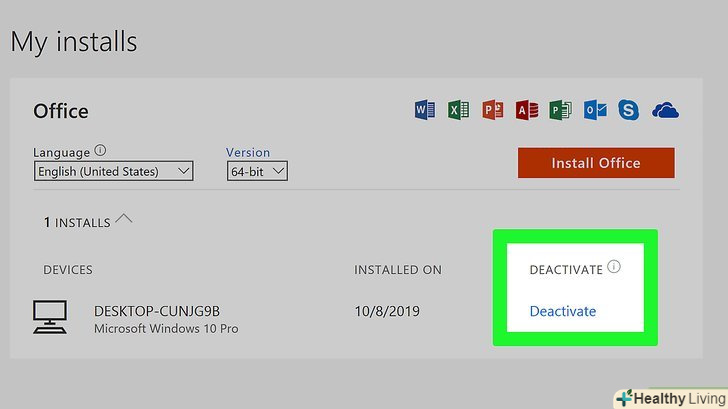Open the Language dropdown English (United States)
The width and height of the screenshot is (728, 409).
[x=113, y=171]
